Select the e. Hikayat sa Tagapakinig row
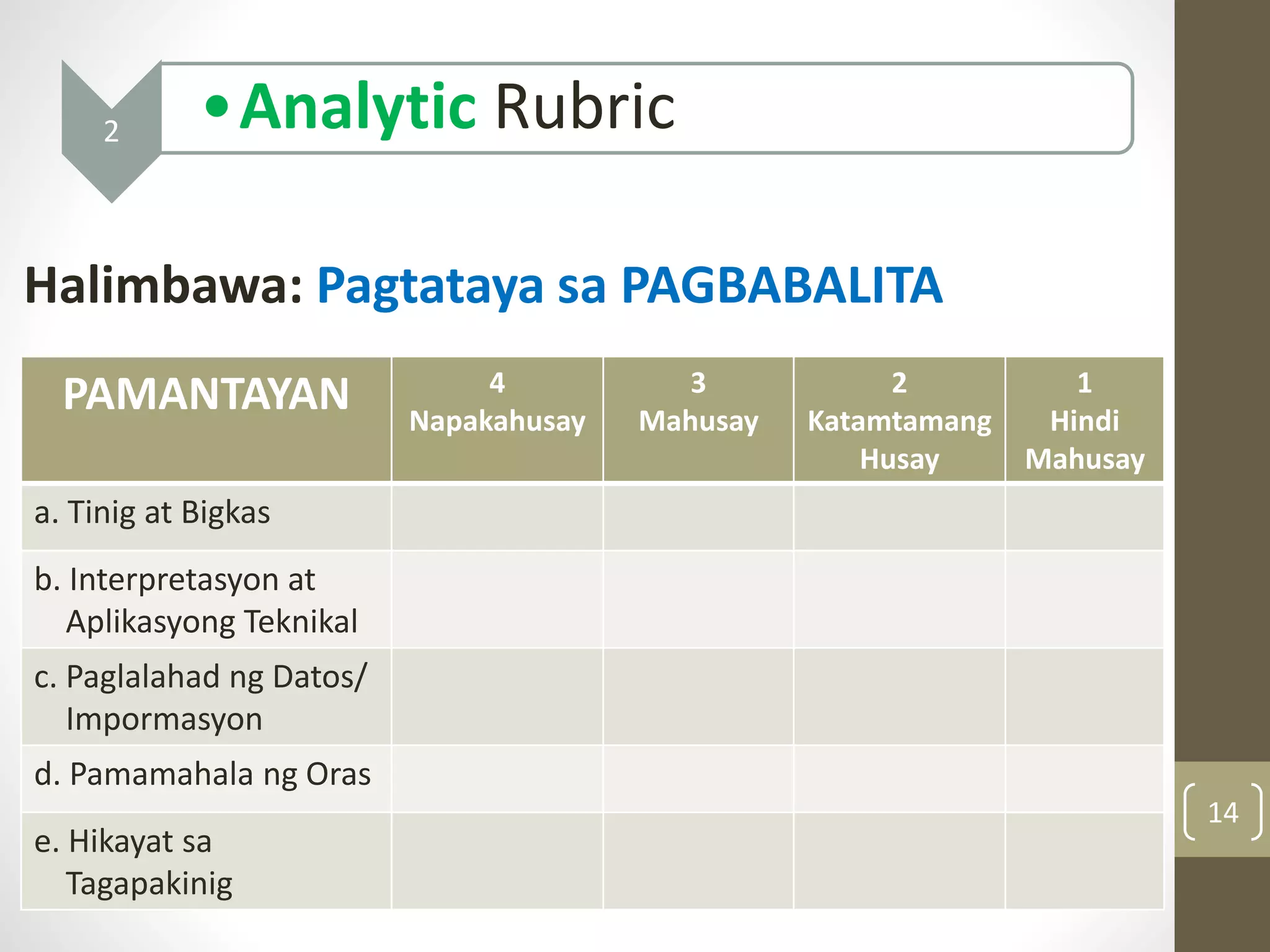The height and width of the screenshot is (952, 1270). point(593,861)
